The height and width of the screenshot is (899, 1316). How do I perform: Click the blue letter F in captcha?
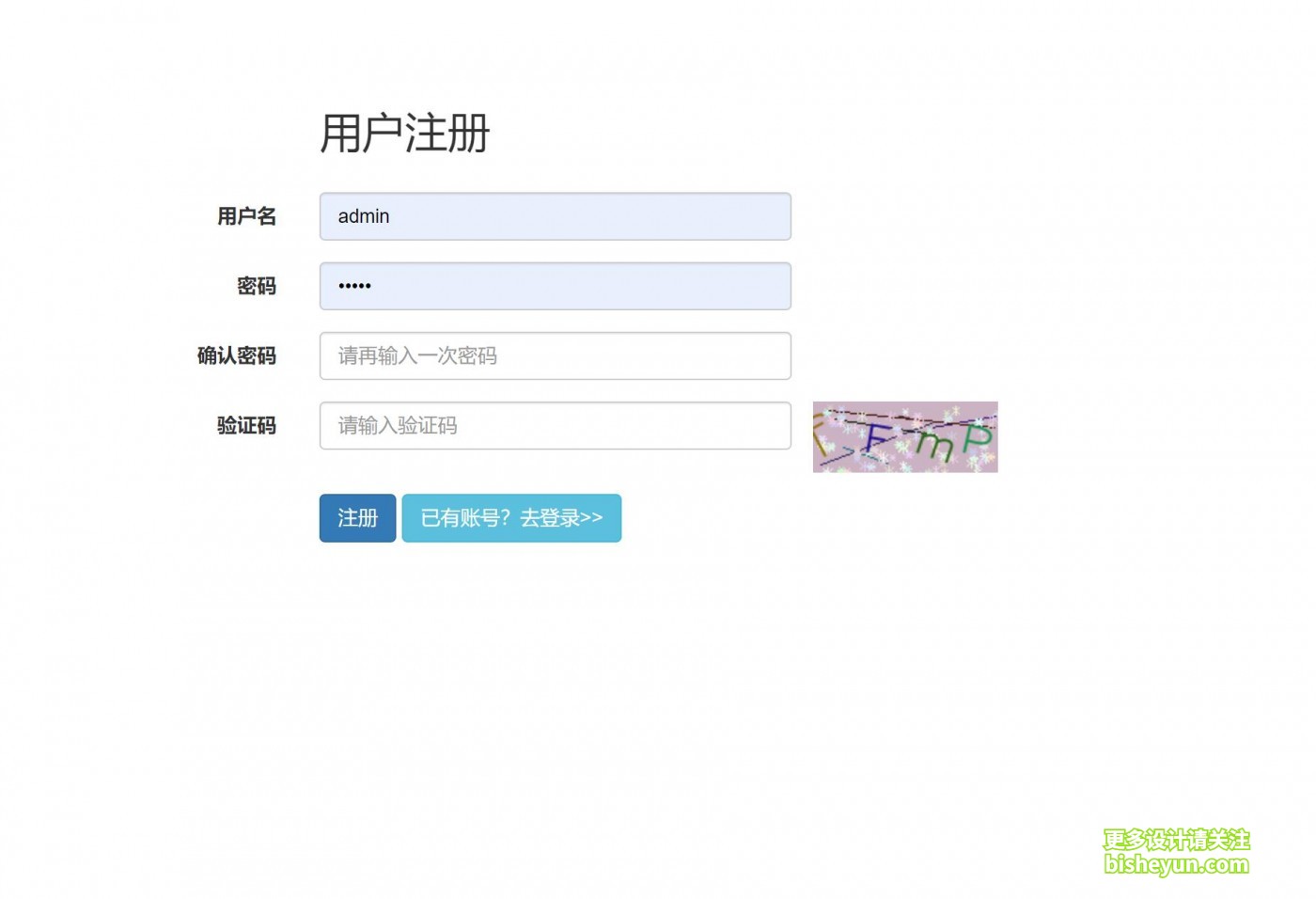[x=878, y=439]
